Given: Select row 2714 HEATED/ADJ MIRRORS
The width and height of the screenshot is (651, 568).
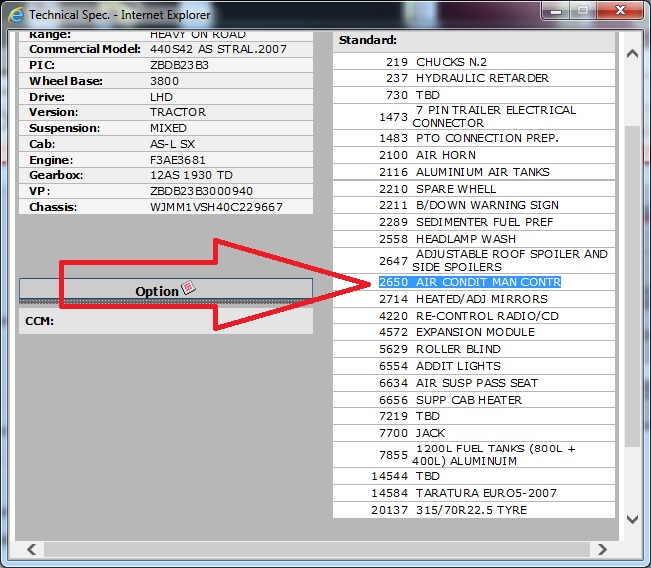Looking at the screenshot, I should (x=474, y=299).
